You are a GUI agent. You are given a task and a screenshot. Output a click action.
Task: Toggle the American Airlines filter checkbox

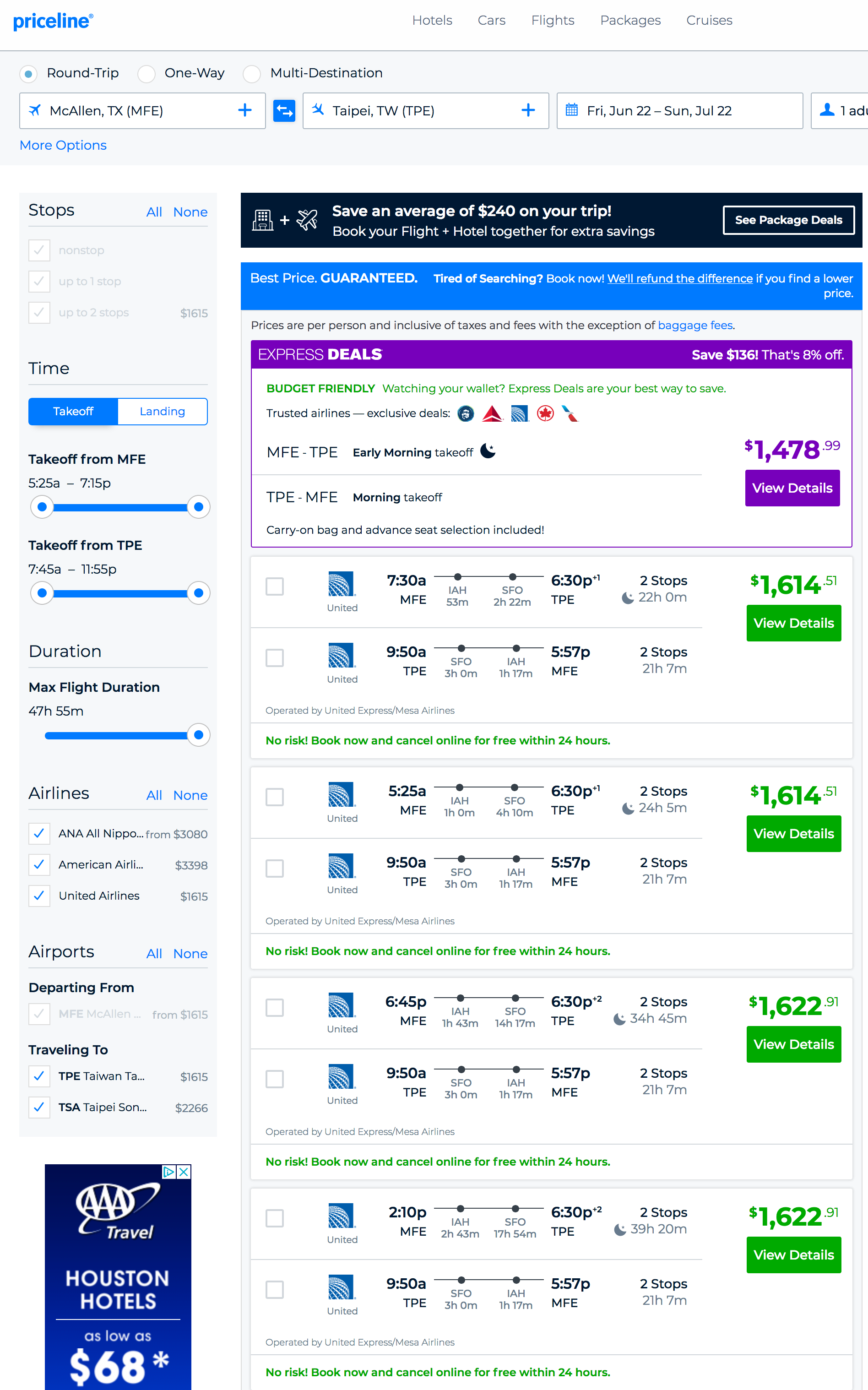pyautogui.click(x=39, y=865)
